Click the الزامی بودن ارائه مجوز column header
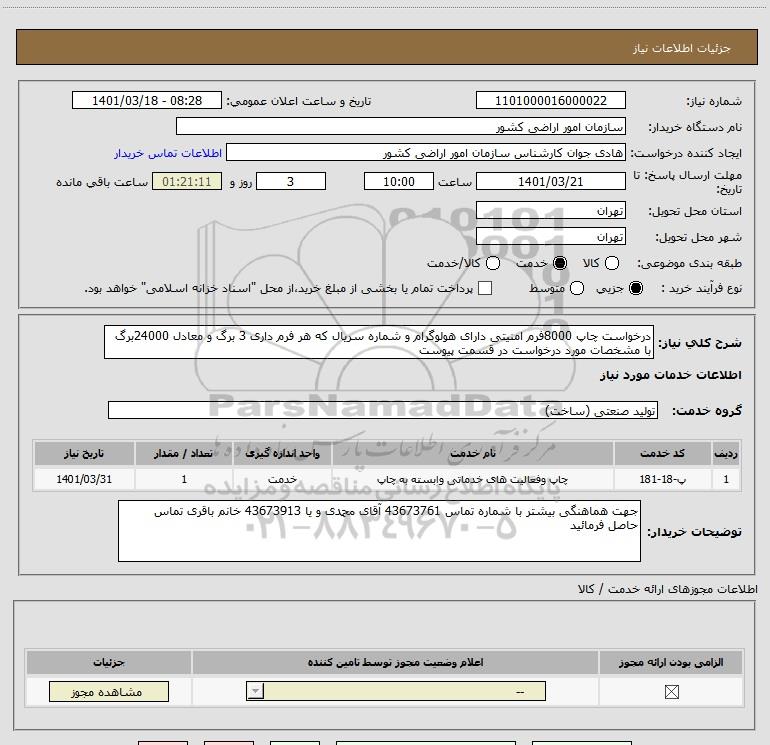 671,662
